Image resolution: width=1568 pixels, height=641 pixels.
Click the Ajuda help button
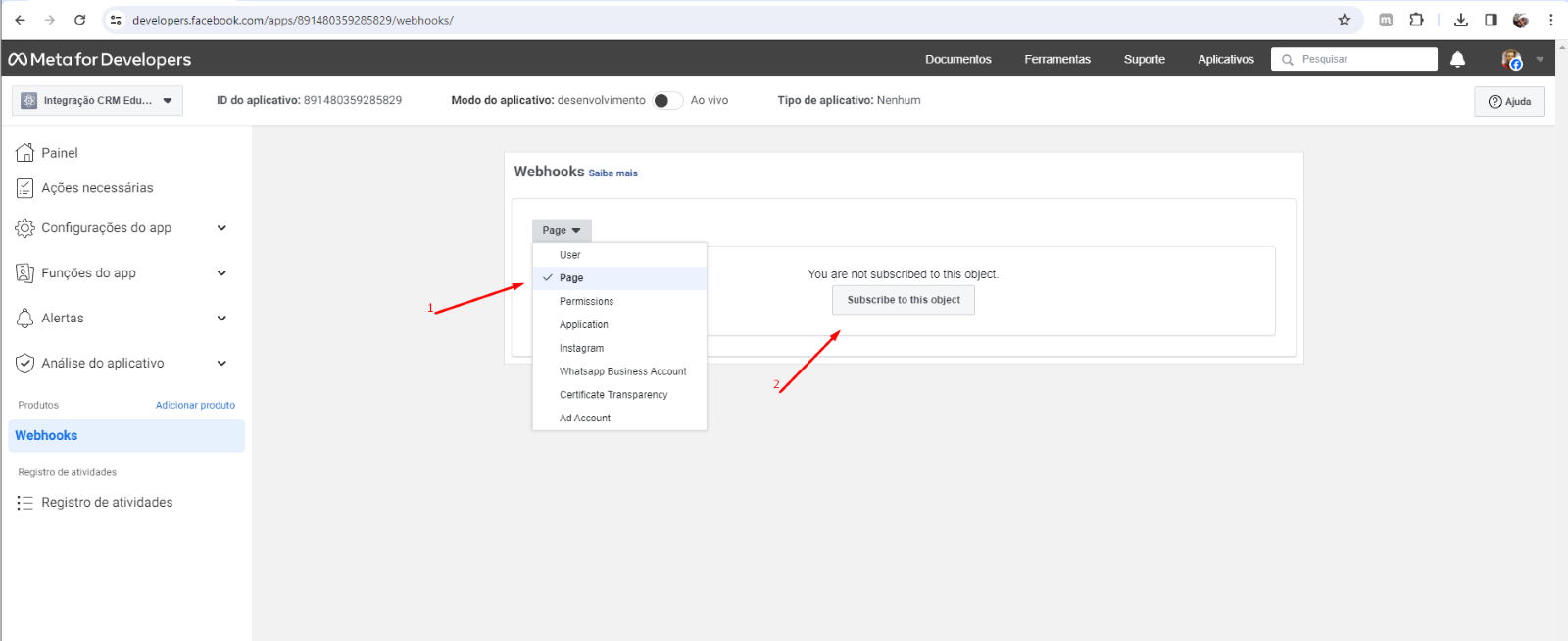(x=1509, y=101)
